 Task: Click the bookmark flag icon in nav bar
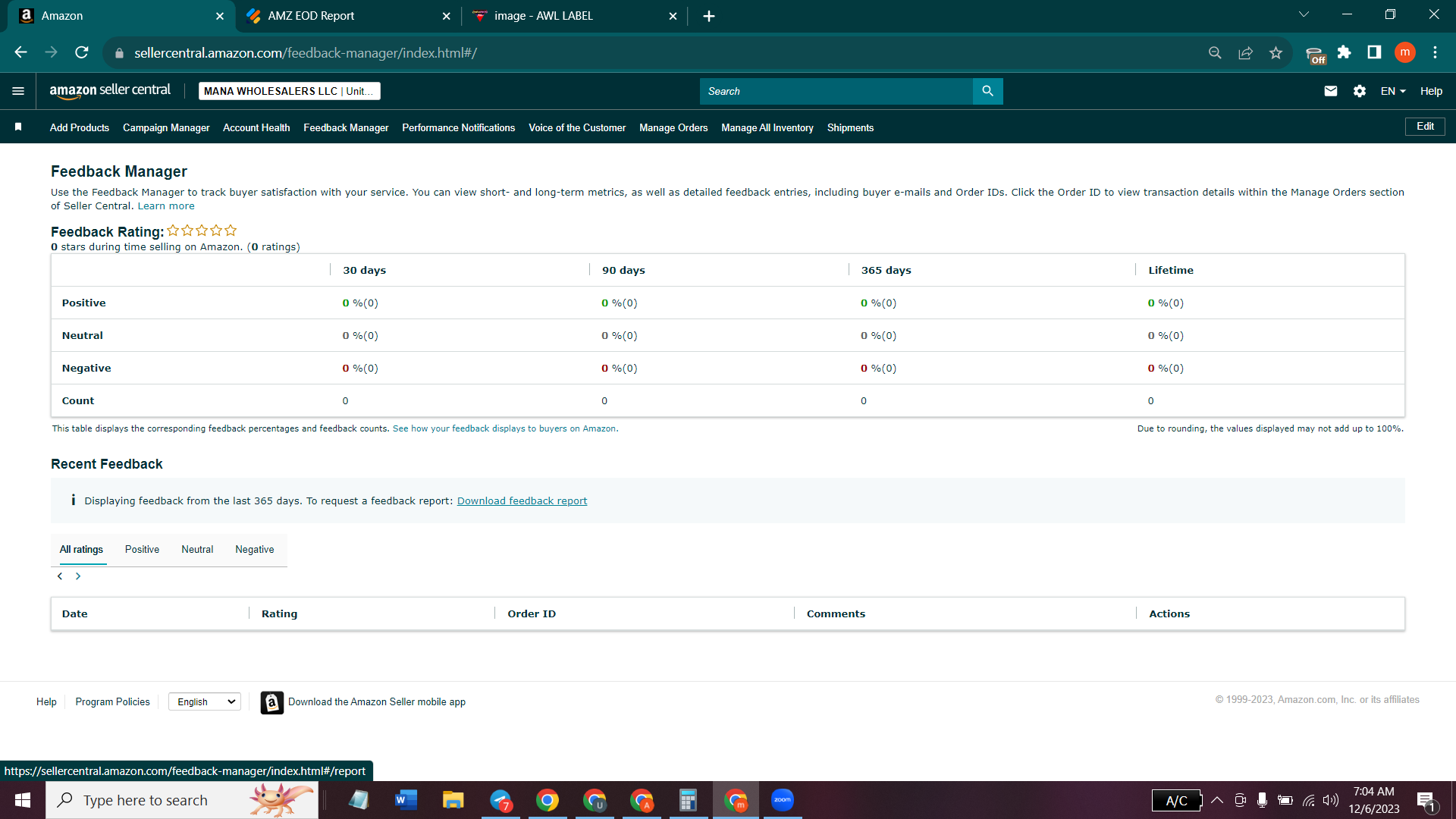click(x=18, y=127)
